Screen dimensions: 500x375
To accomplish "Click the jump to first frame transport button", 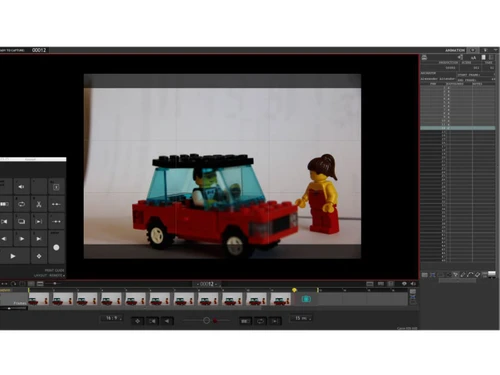I will pyautogui.click(x=152, y=321).
